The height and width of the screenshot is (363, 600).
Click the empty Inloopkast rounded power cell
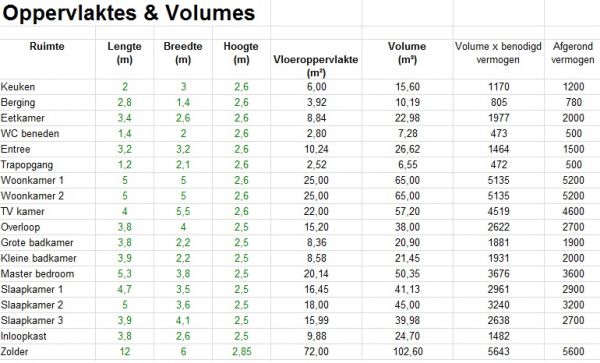(x=572, y=336)
